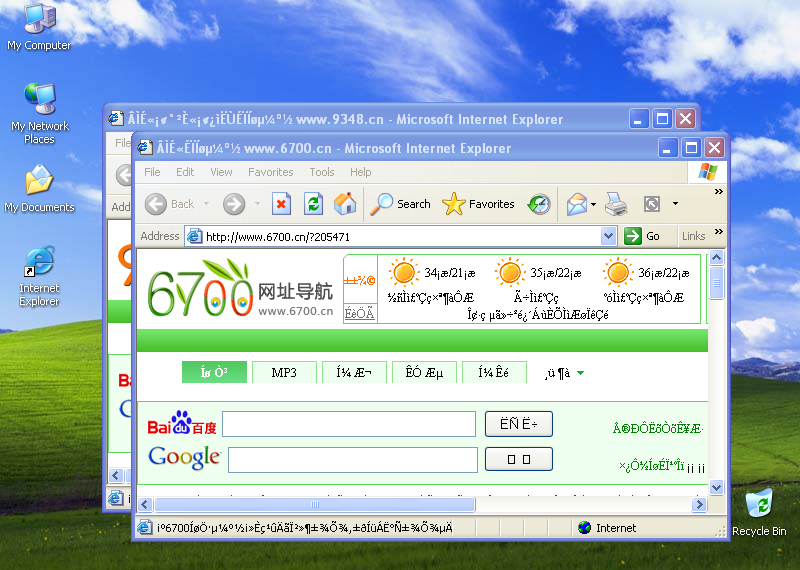The height and width of the screenshot is (570, 800).
Task: Click the horizontal scrollbar thumb
Action: 315,504
